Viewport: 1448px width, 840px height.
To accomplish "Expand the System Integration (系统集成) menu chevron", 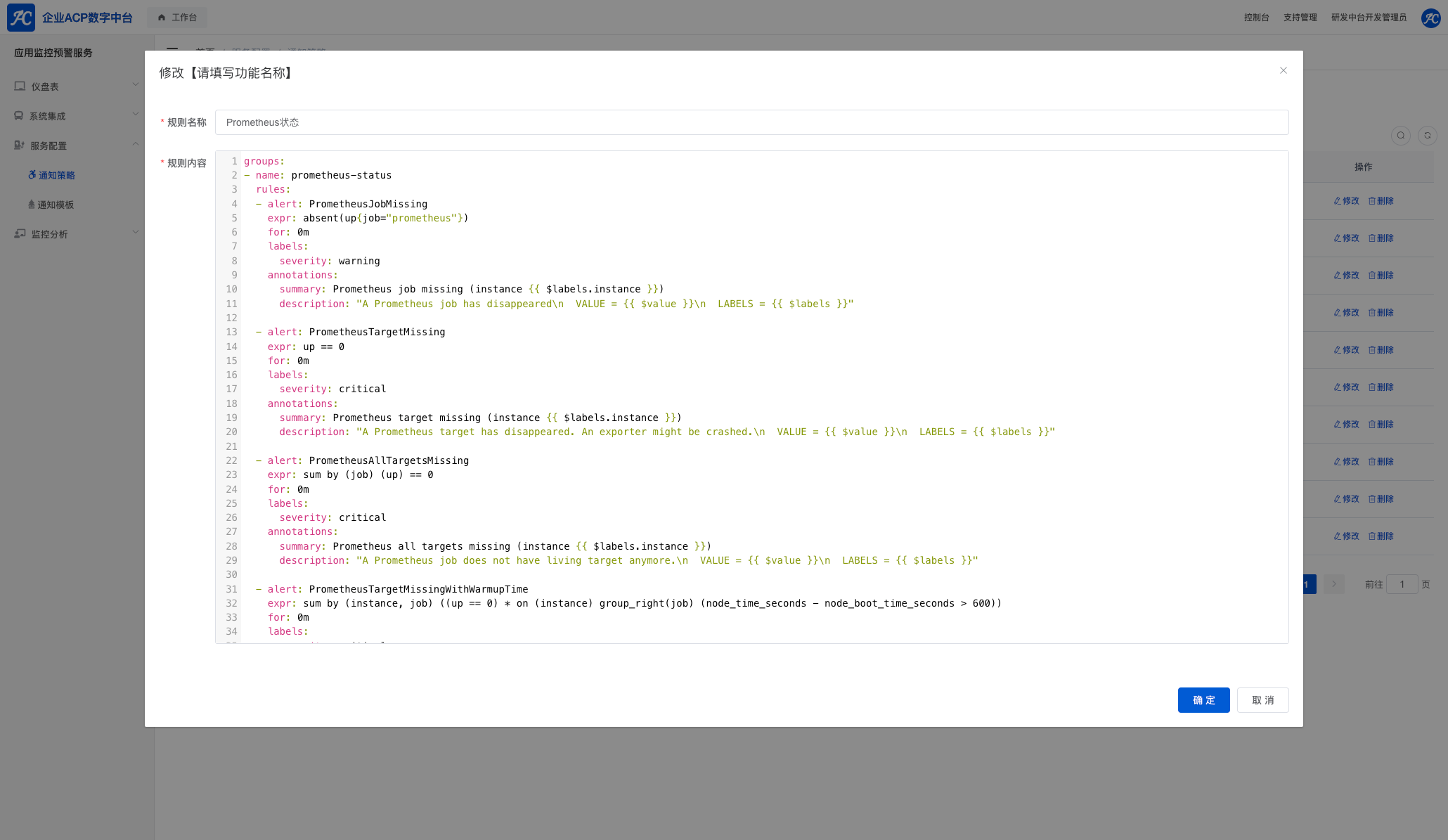I will tap(136, 115).
